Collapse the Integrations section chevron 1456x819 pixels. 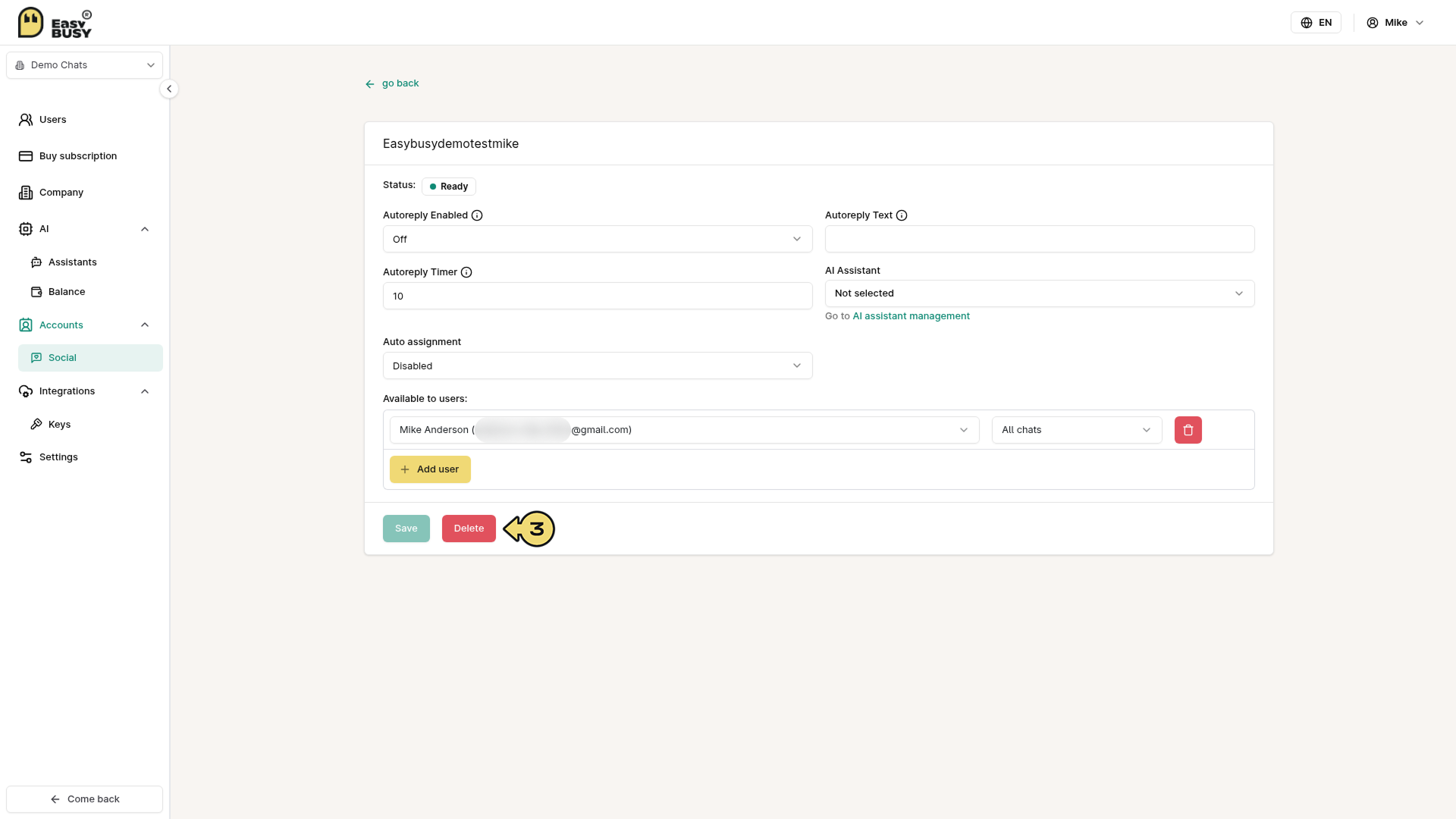tap(145, 391)
